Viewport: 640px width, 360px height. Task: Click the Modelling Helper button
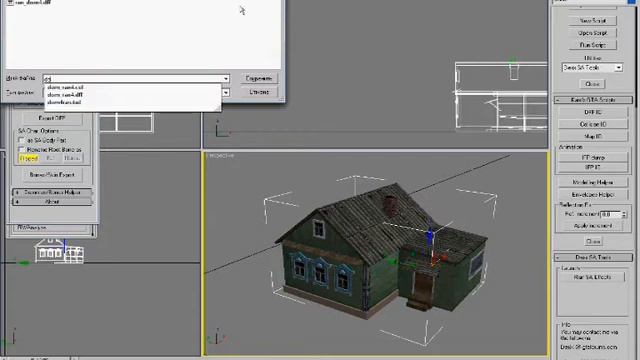[x=593, y=182]
